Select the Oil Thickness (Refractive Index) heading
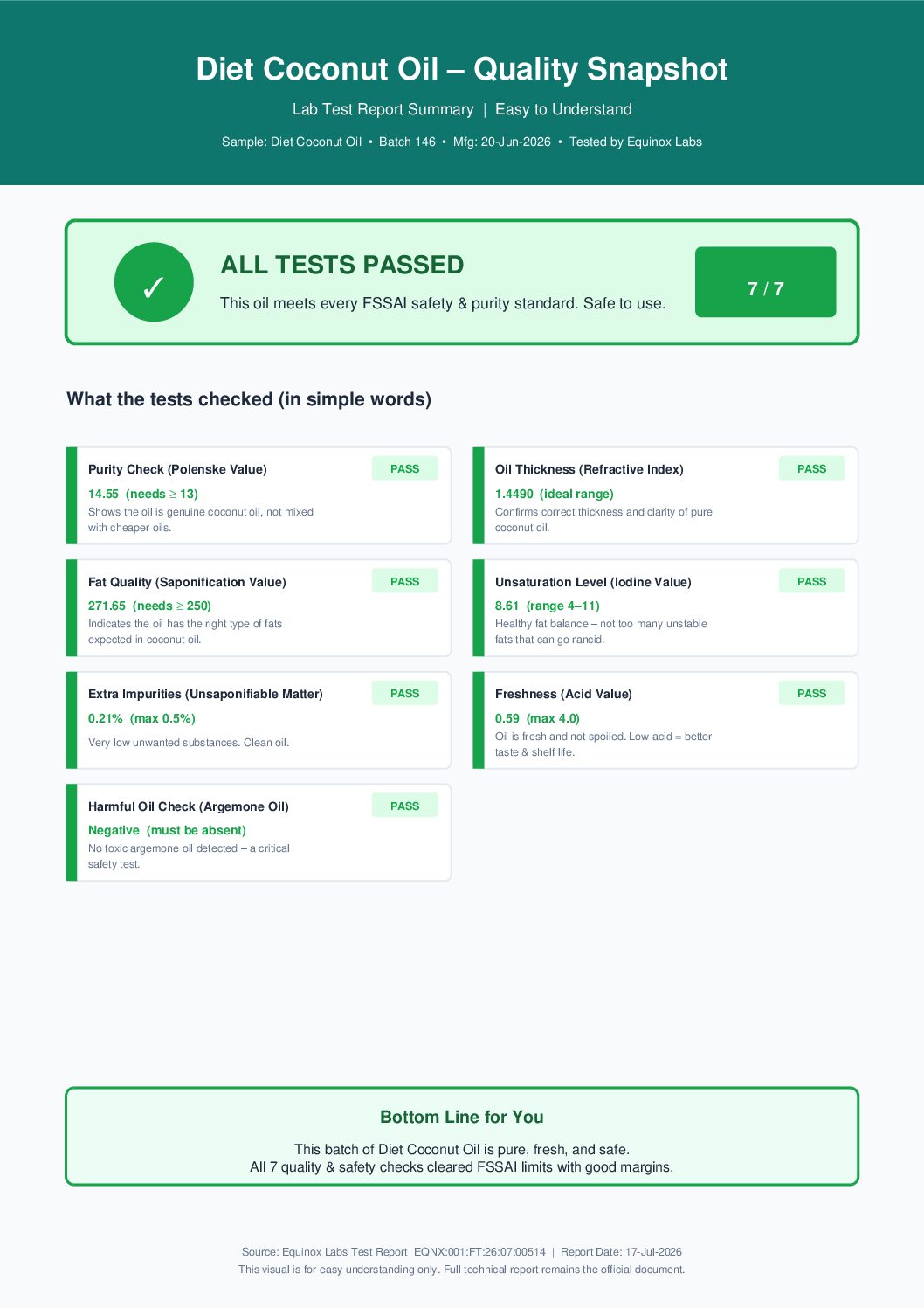The width and height of the screenshot is (924, 1308). (x=590, y=469)
